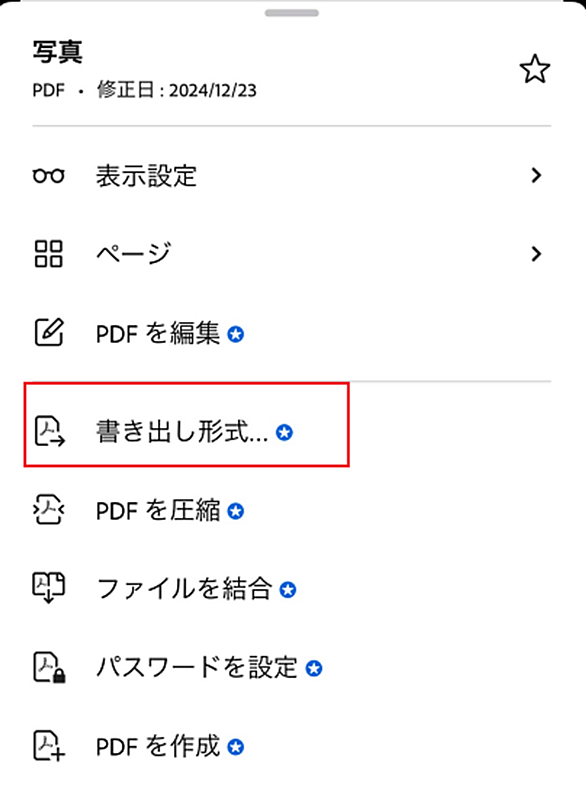Click the lock PDF icon for パスワードを設定

[x=49, y=667]
